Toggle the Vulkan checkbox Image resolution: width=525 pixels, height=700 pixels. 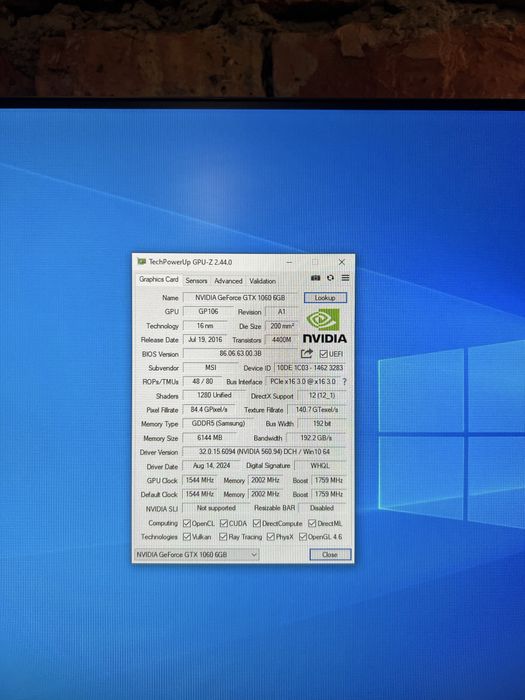pos(187,537)
